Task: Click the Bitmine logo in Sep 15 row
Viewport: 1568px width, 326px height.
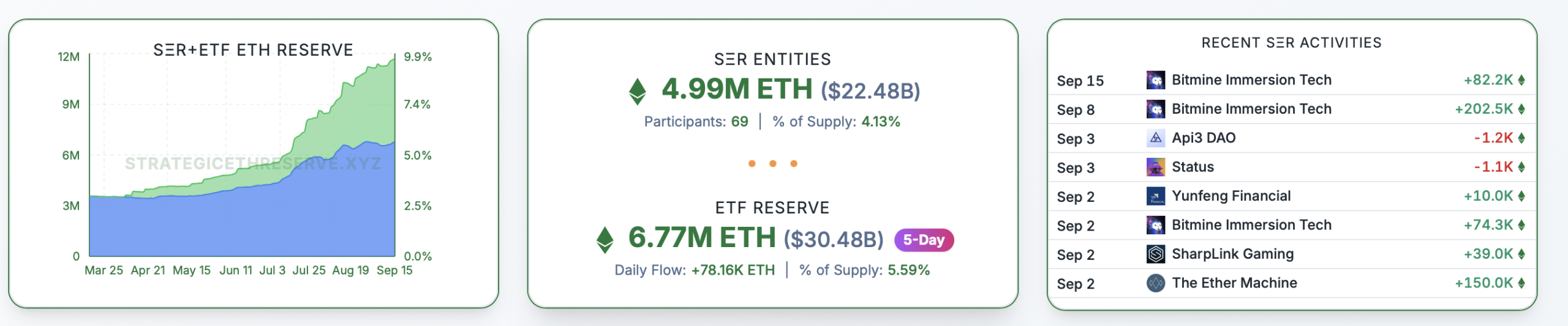Action: click(x=1155, y=80)
